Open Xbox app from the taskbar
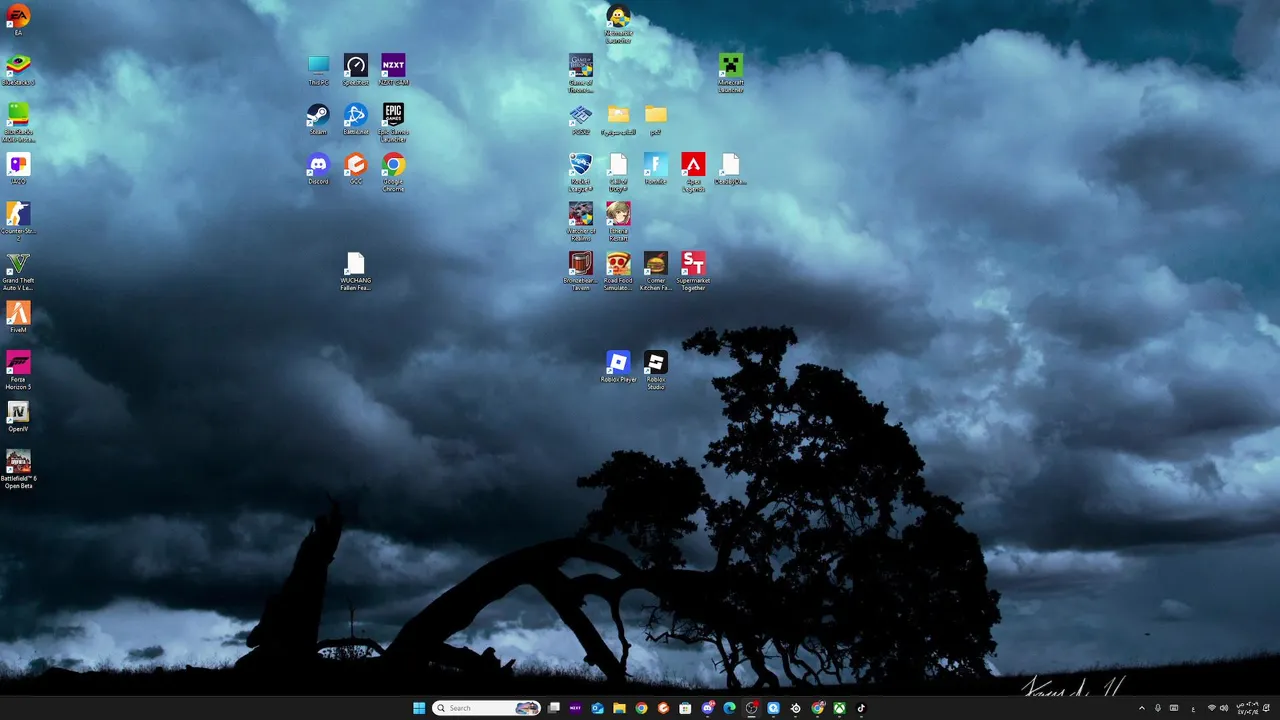This screenshot has width=1280, height=720. point(839,708)
